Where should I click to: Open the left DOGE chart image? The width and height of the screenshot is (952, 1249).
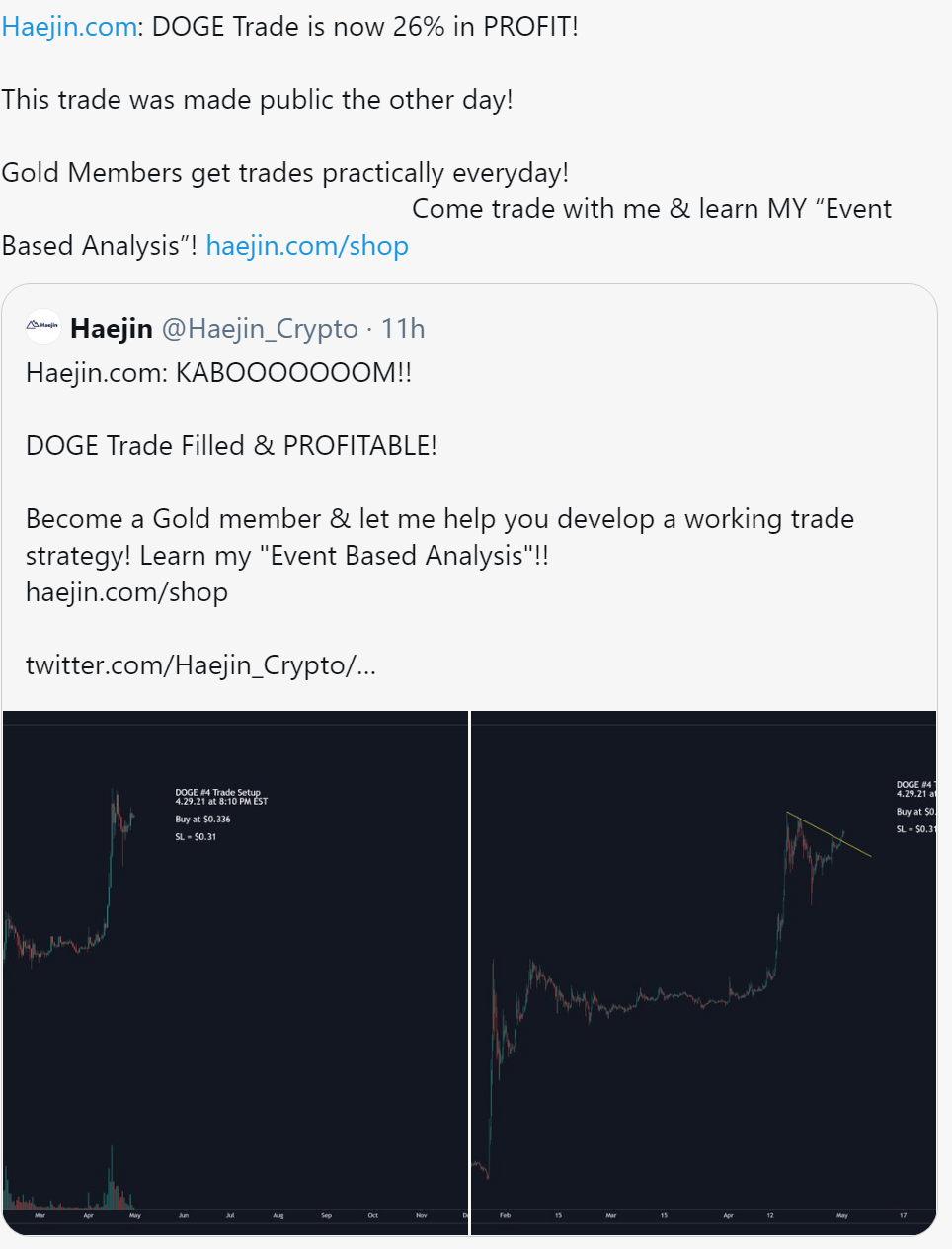[235, 973]
